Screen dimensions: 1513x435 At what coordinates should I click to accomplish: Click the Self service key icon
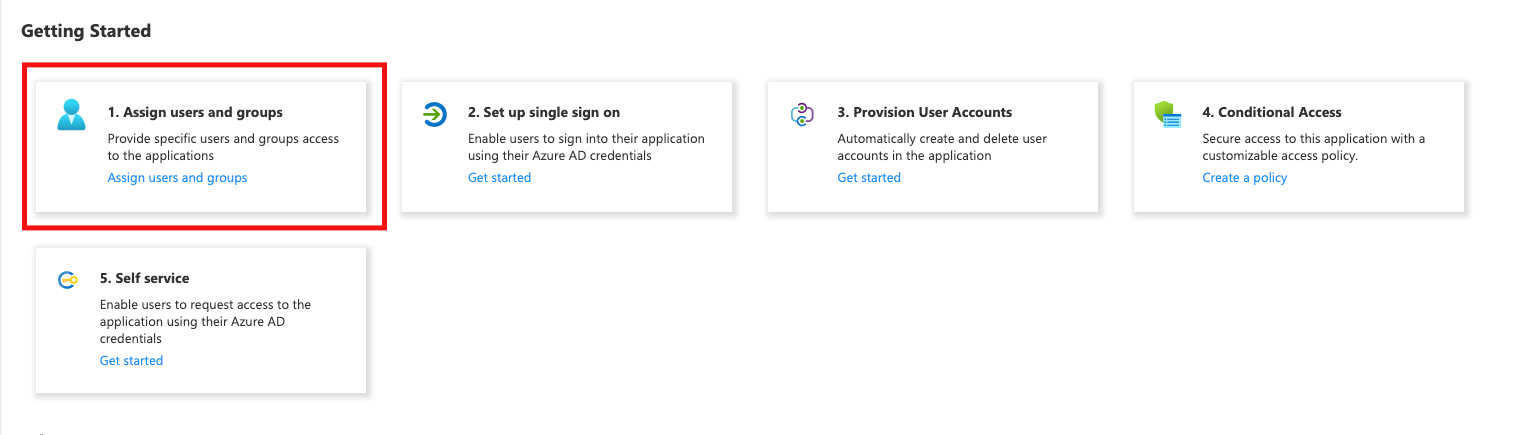pyautogui.click(x=68, y=280)
